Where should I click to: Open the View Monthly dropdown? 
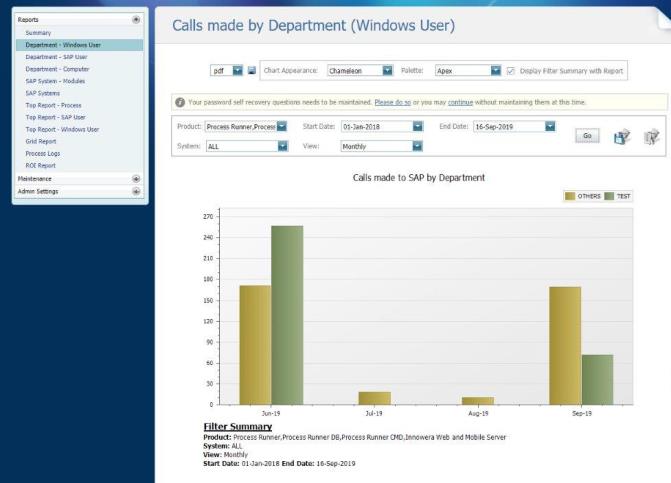click(x=417, y=146)
